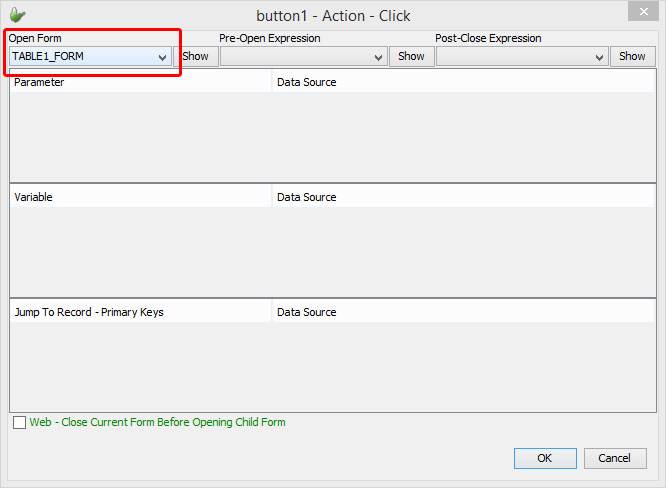Confirm the dialog with OK

[545, 458]
